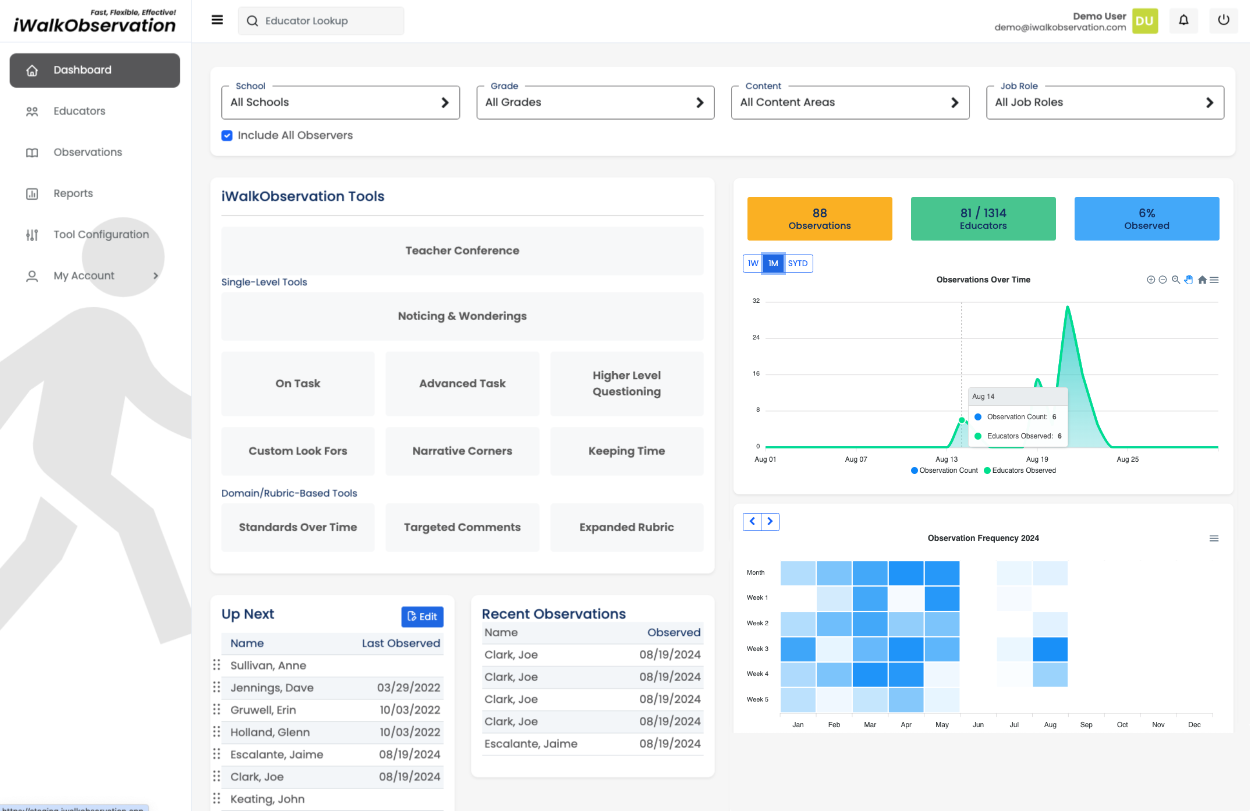The width and height of the screenshot is (1250, 811).
Task: Launch On Task tool
Action: tap(298, 383)
